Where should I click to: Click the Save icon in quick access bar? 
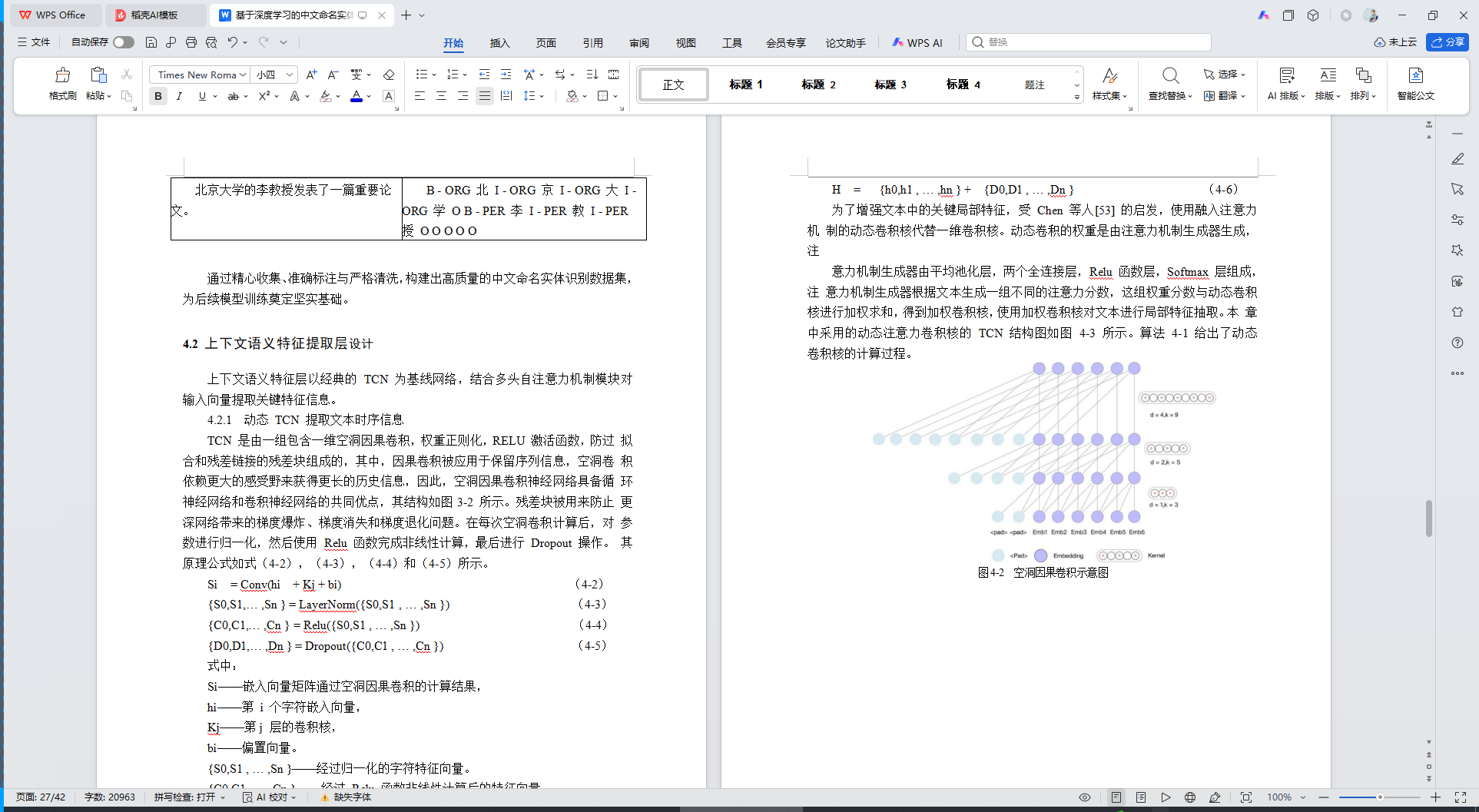pos(151,42)
